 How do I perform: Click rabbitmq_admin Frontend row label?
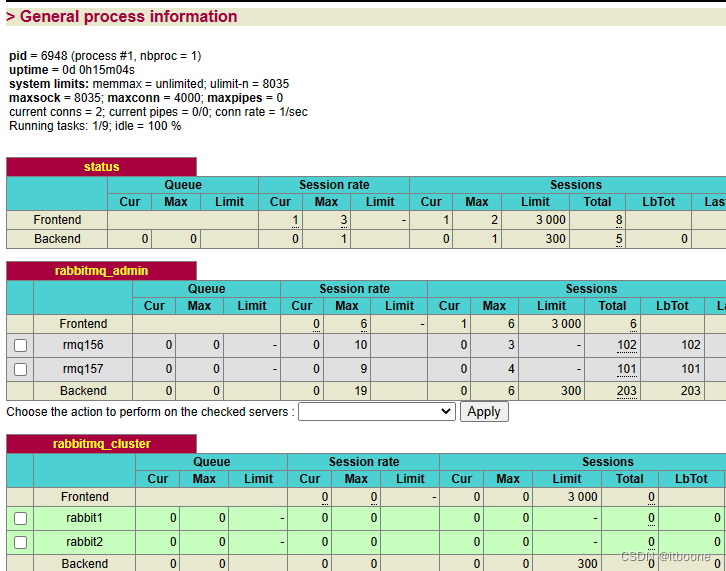pyautogui.click(x=83, y=324)
